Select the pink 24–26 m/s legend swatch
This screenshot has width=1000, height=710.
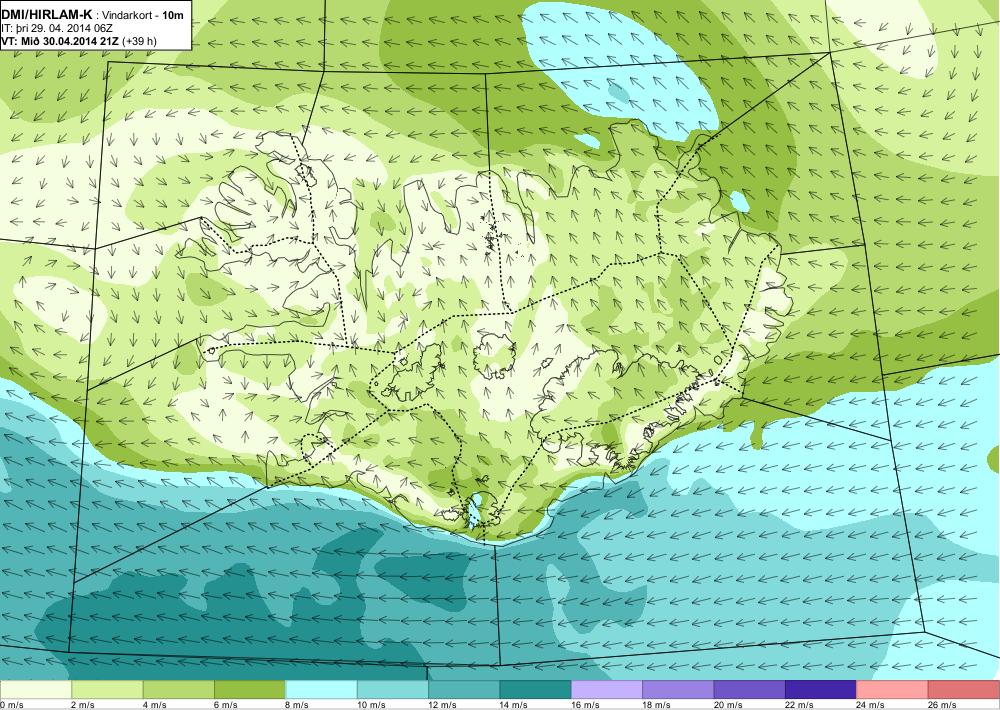coord(893,690)
